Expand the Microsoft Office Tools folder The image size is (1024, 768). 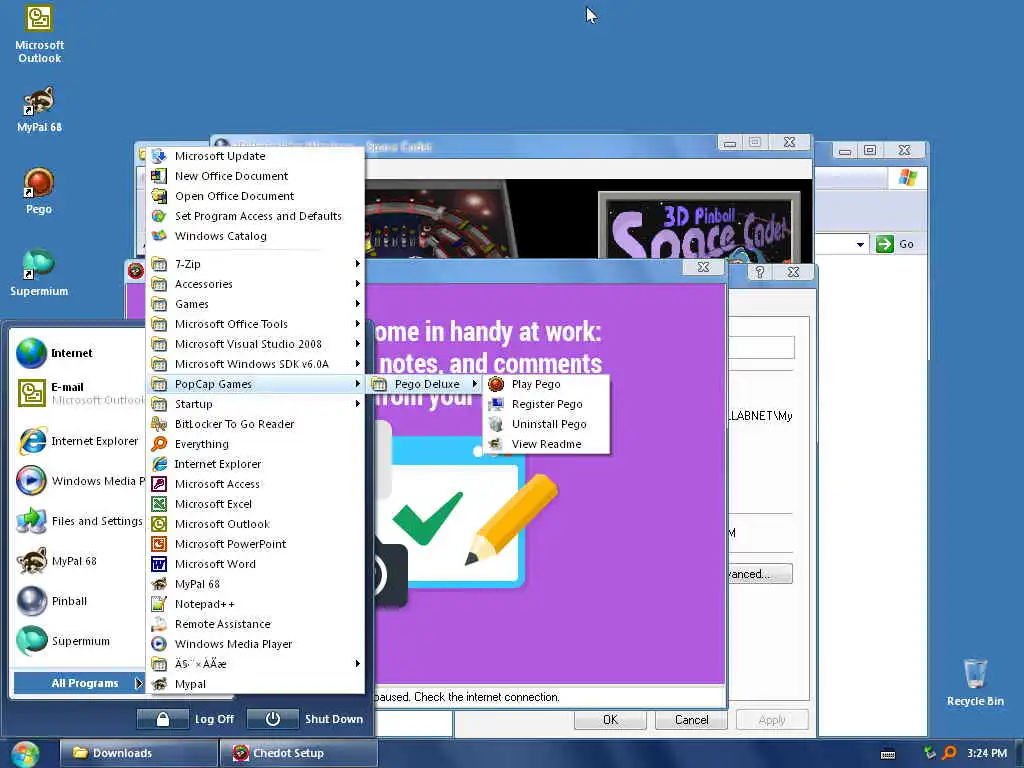[x=256, y=324]
